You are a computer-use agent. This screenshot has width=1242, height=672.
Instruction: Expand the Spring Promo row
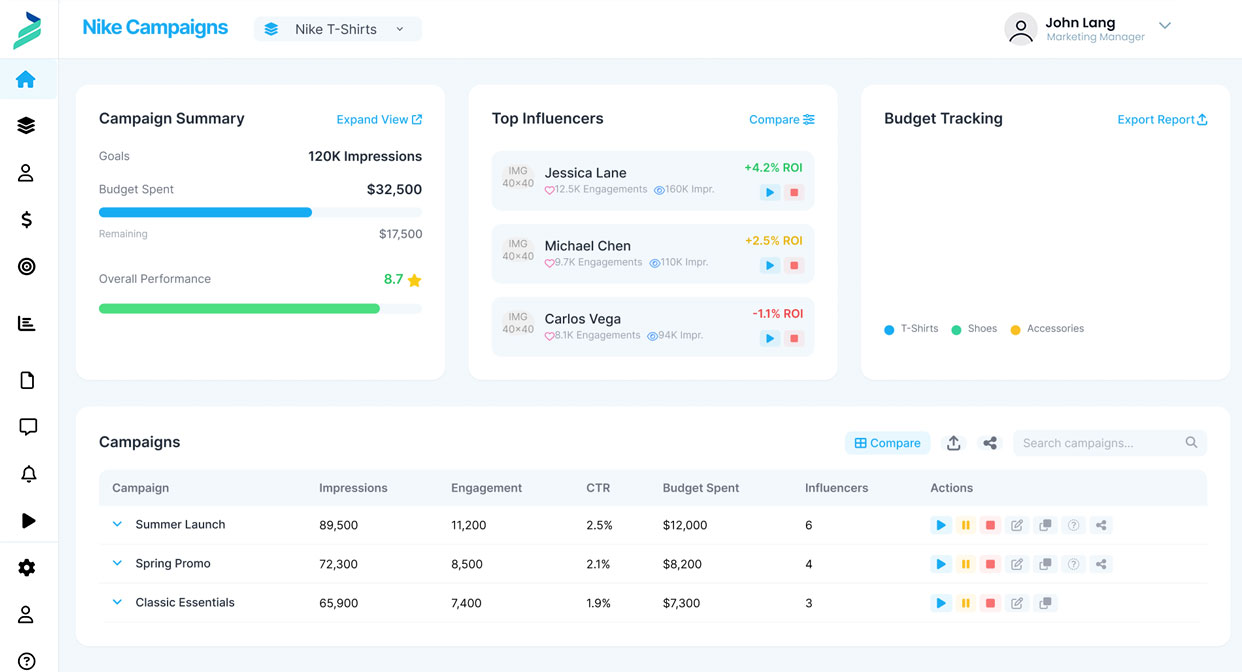pyautogui.click(x=117, y=563)
